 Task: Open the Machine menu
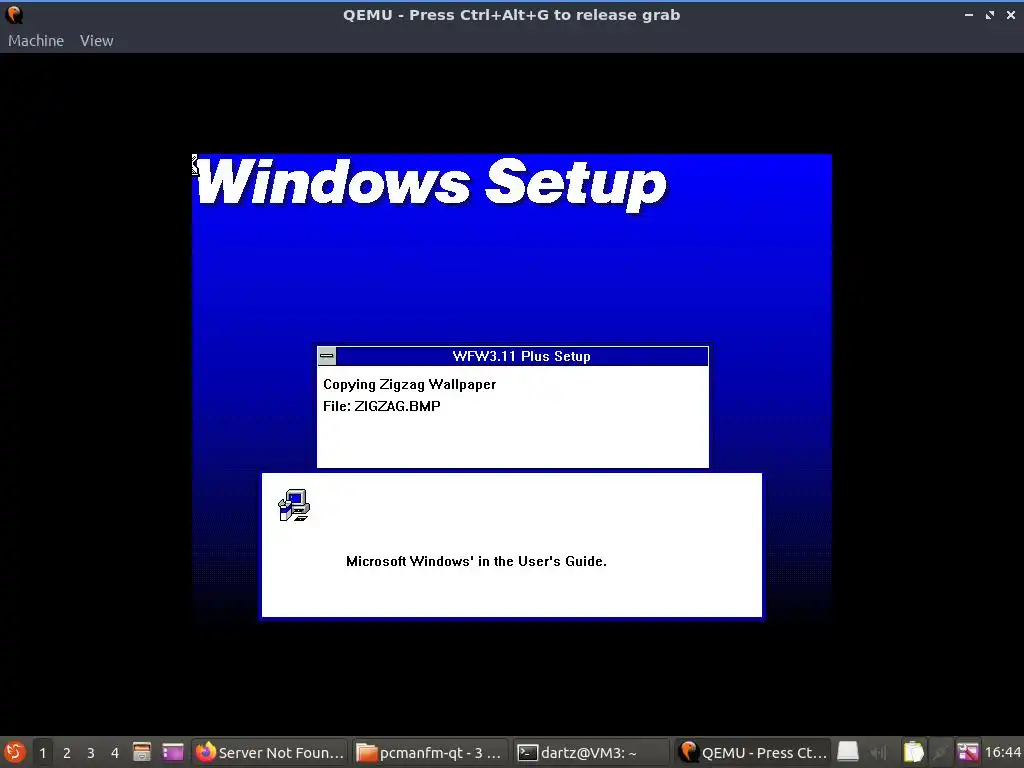coord(36,40)
